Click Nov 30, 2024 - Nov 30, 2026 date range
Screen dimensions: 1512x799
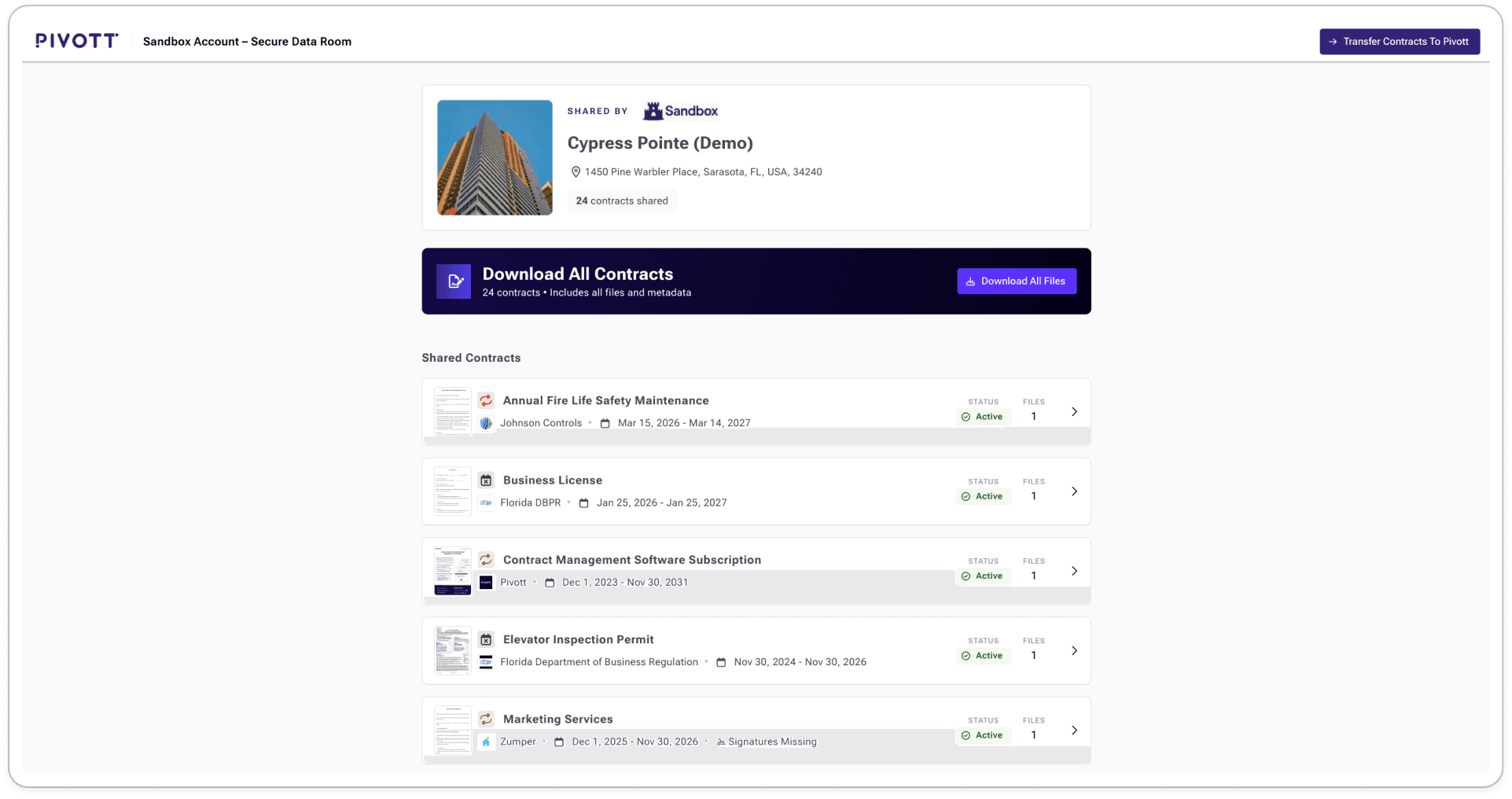point(800,662)
